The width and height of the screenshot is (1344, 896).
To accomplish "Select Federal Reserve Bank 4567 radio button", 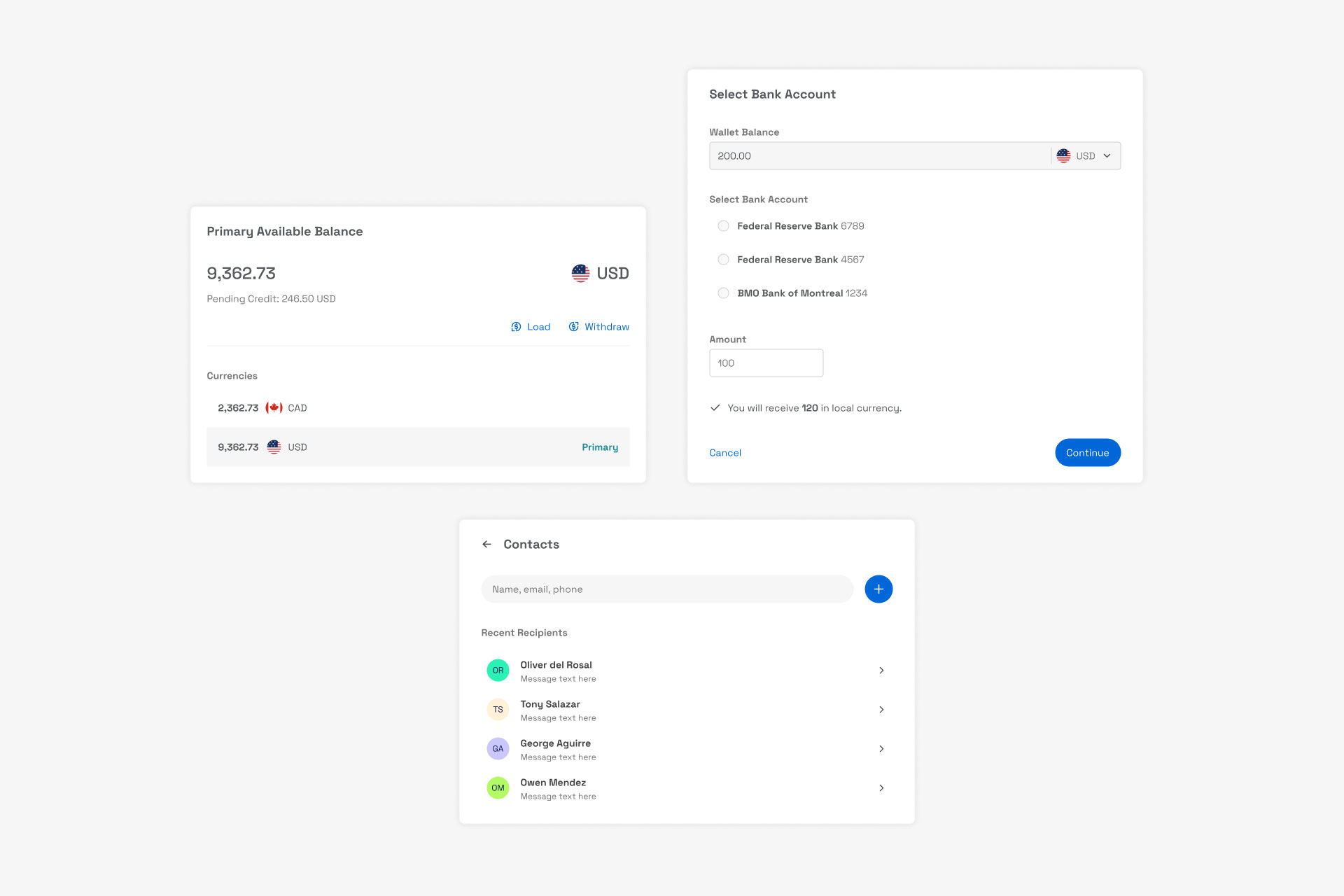I will point(723,260).
